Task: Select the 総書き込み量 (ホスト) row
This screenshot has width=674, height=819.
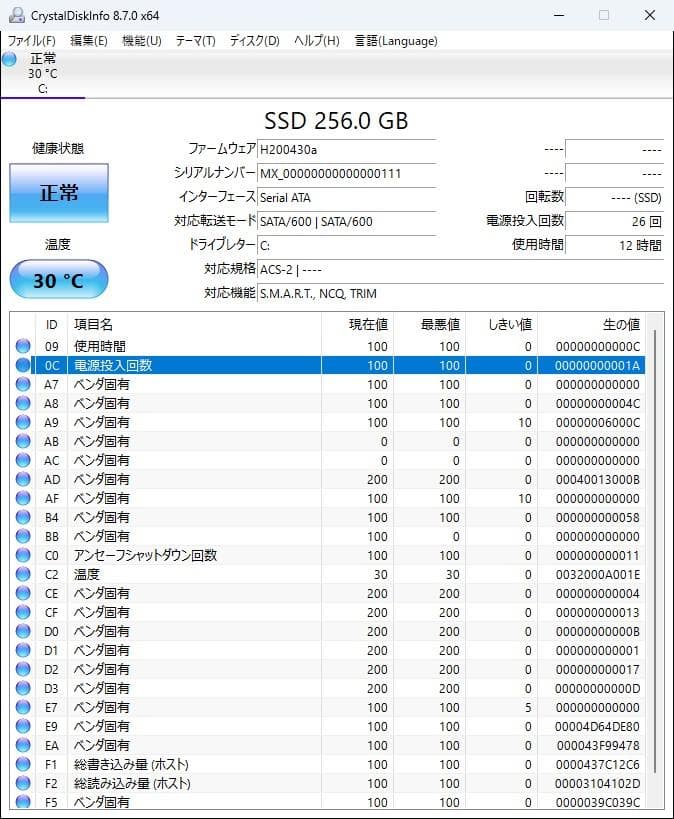Action: (x=328, y=764)
